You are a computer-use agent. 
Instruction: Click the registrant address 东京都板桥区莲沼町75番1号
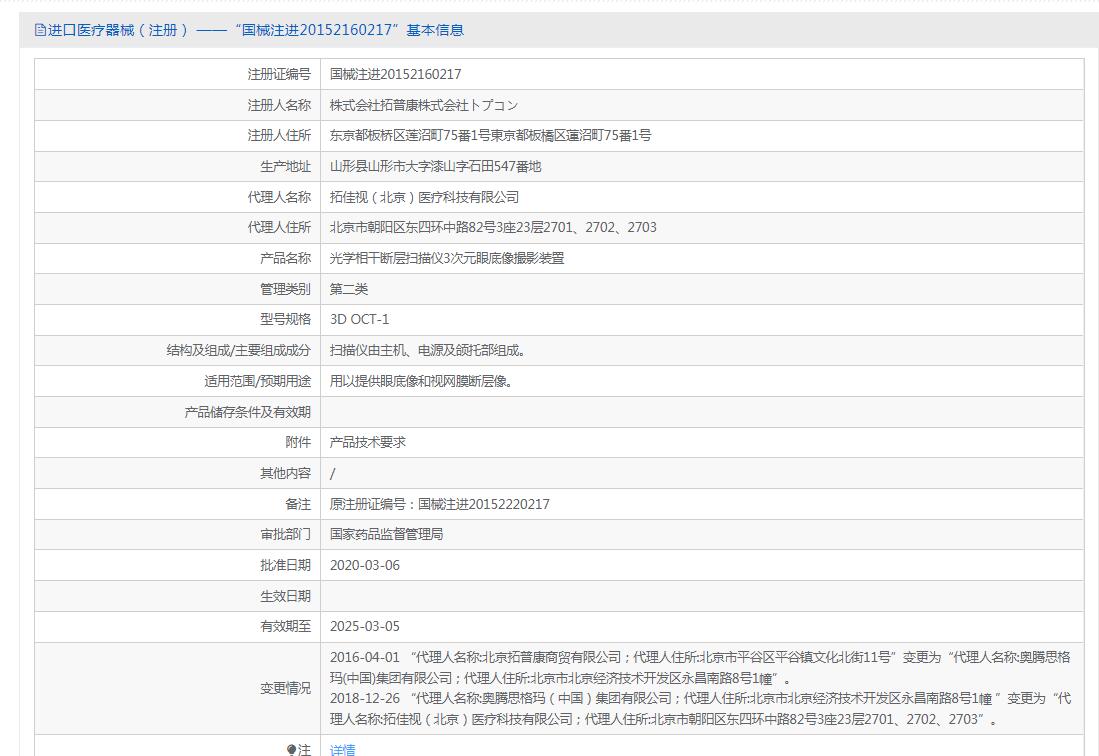pyautogui.click(x=410, y=135)
